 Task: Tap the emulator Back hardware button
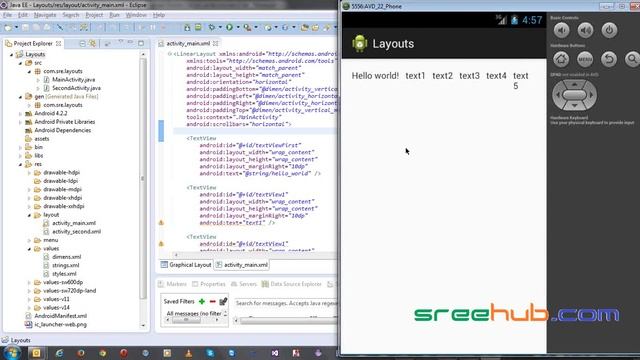[x=609, y=59]
